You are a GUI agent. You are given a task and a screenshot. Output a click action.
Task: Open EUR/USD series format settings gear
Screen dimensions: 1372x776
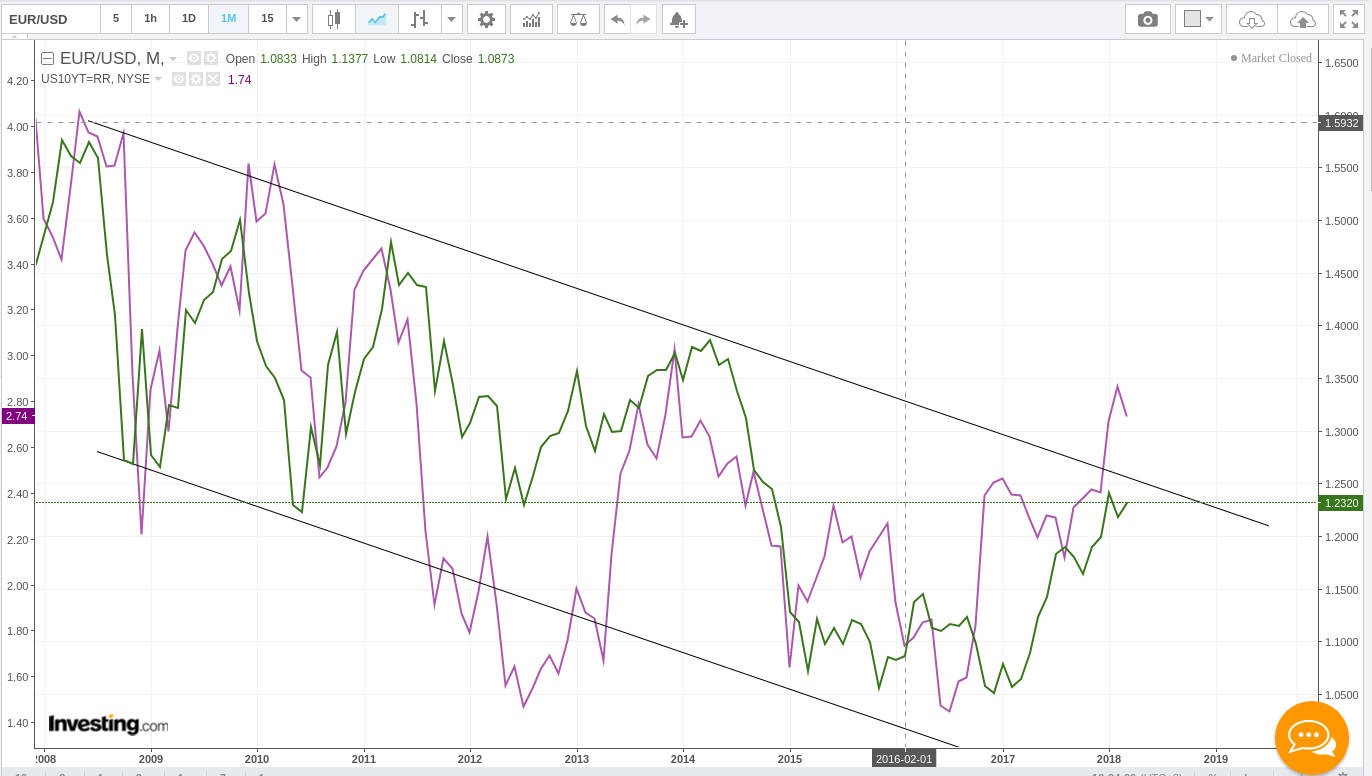(x=211, y=59)
